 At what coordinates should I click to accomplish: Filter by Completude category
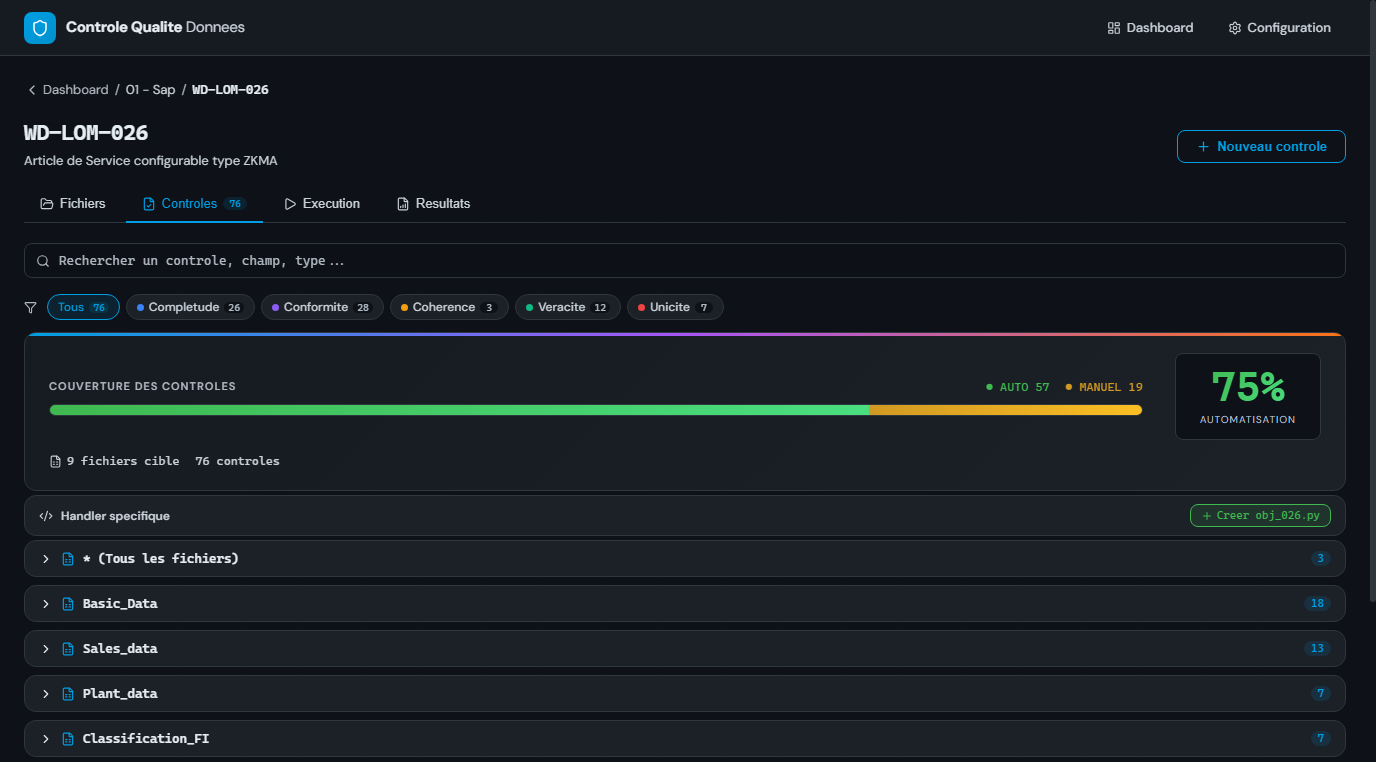point(190,307)
